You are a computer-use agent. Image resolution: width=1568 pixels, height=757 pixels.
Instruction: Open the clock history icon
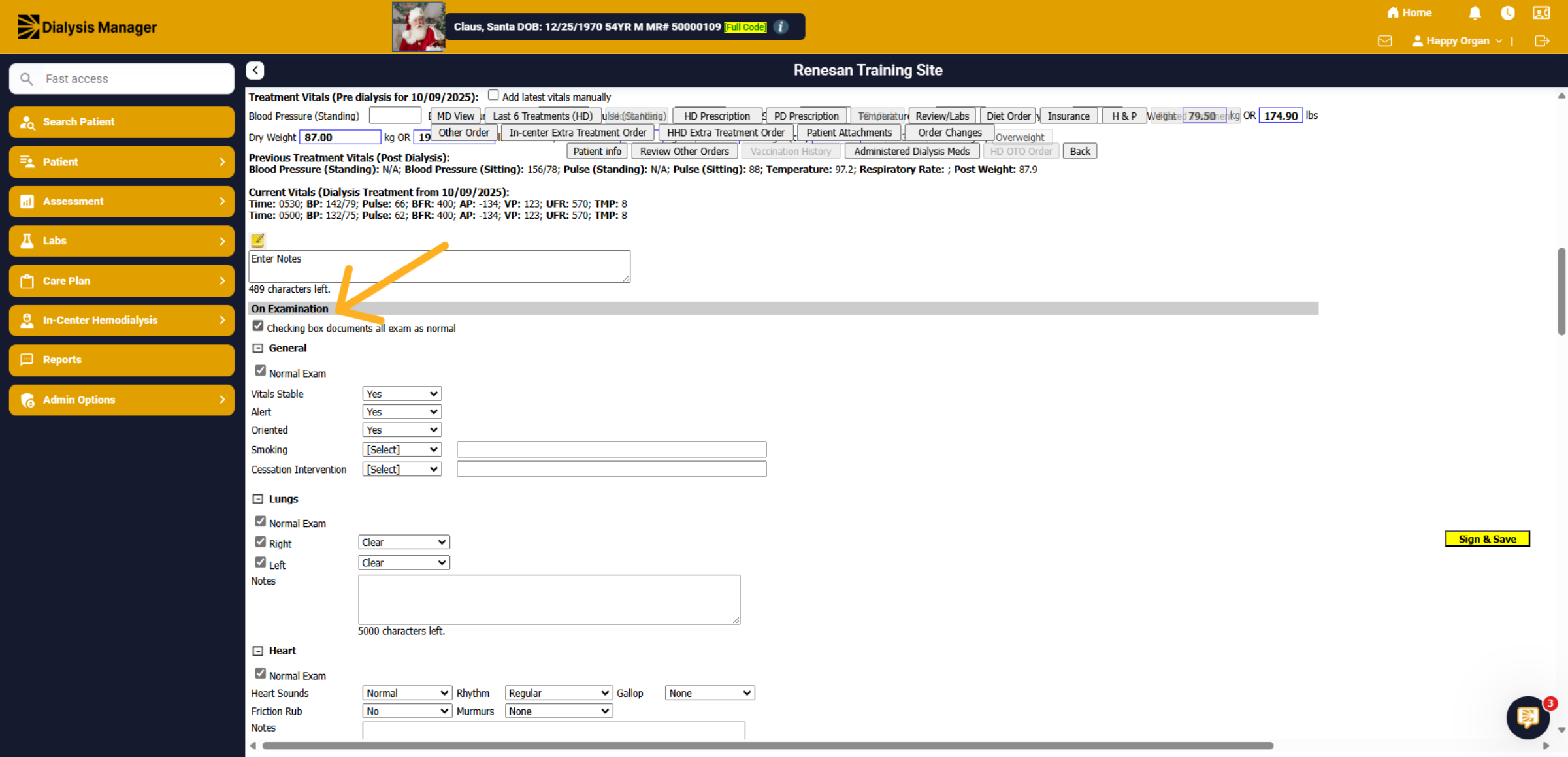click(1507, 13)
